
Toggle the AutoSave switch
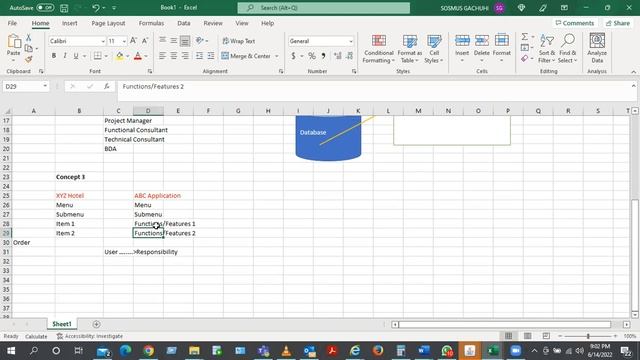45,8
